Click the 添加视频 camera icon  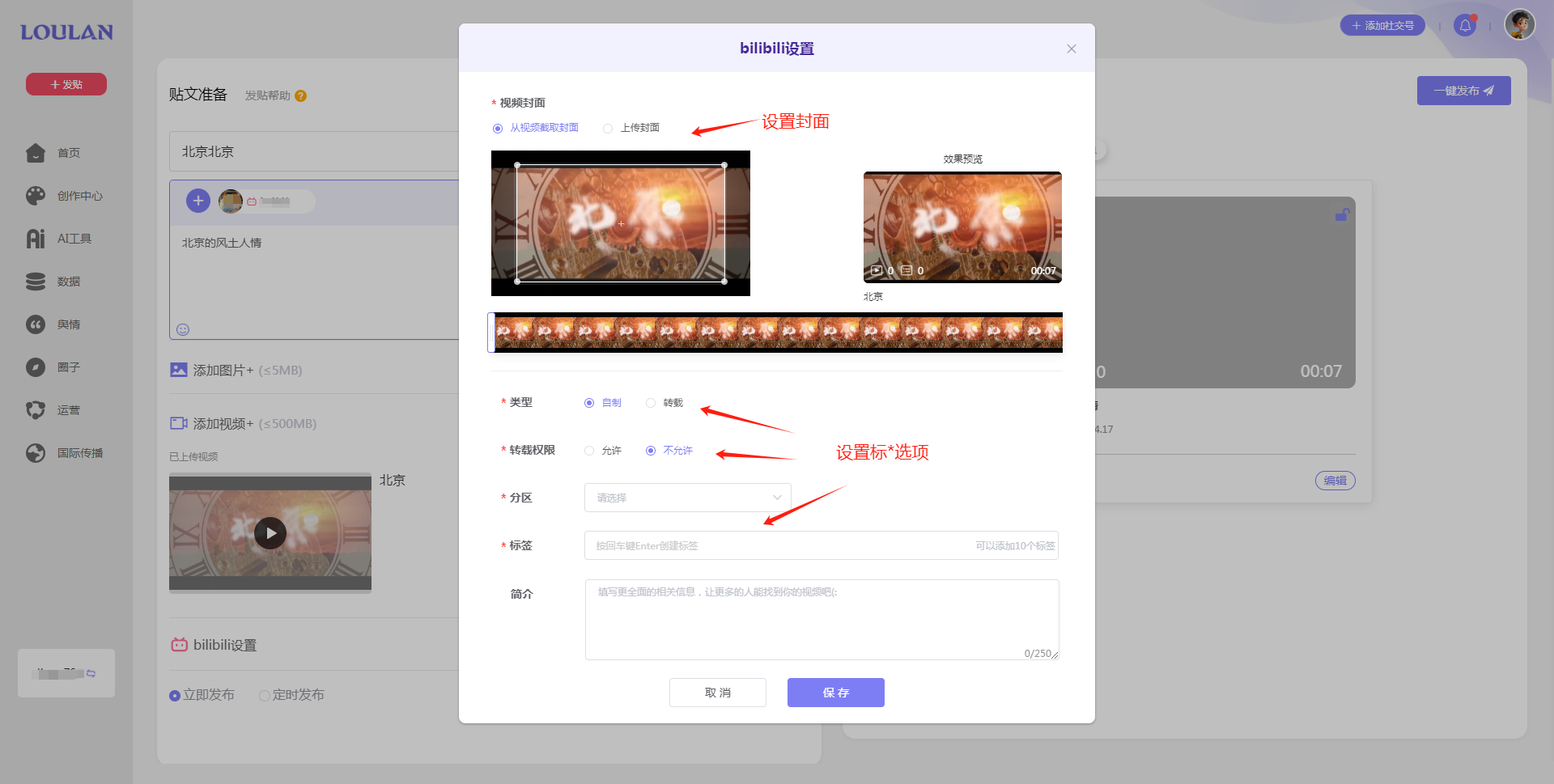click(179, 423)
